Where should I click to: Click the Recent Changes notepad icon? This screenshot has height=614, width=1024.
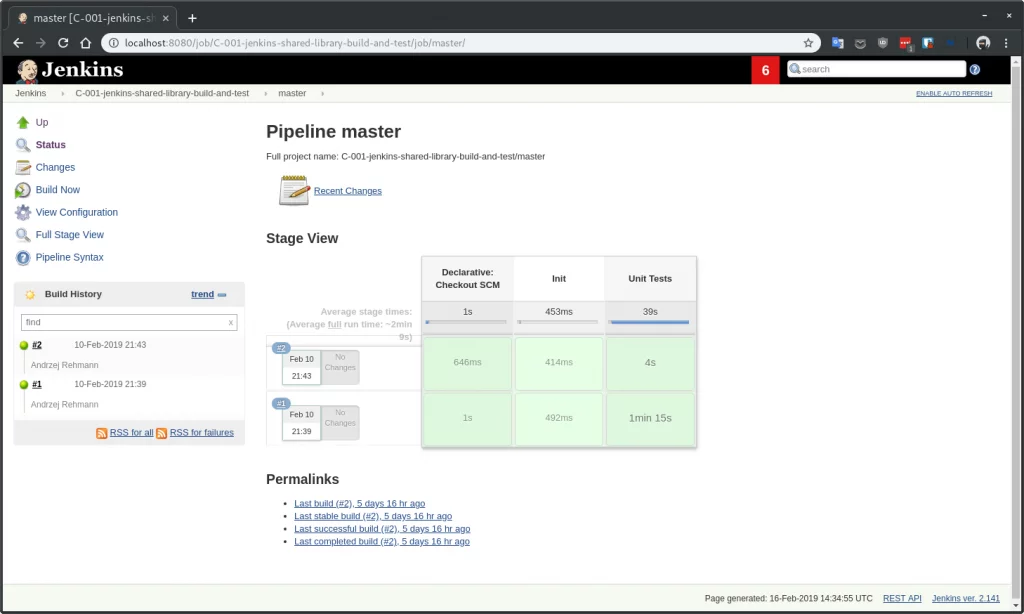click(x=294, y=190)
